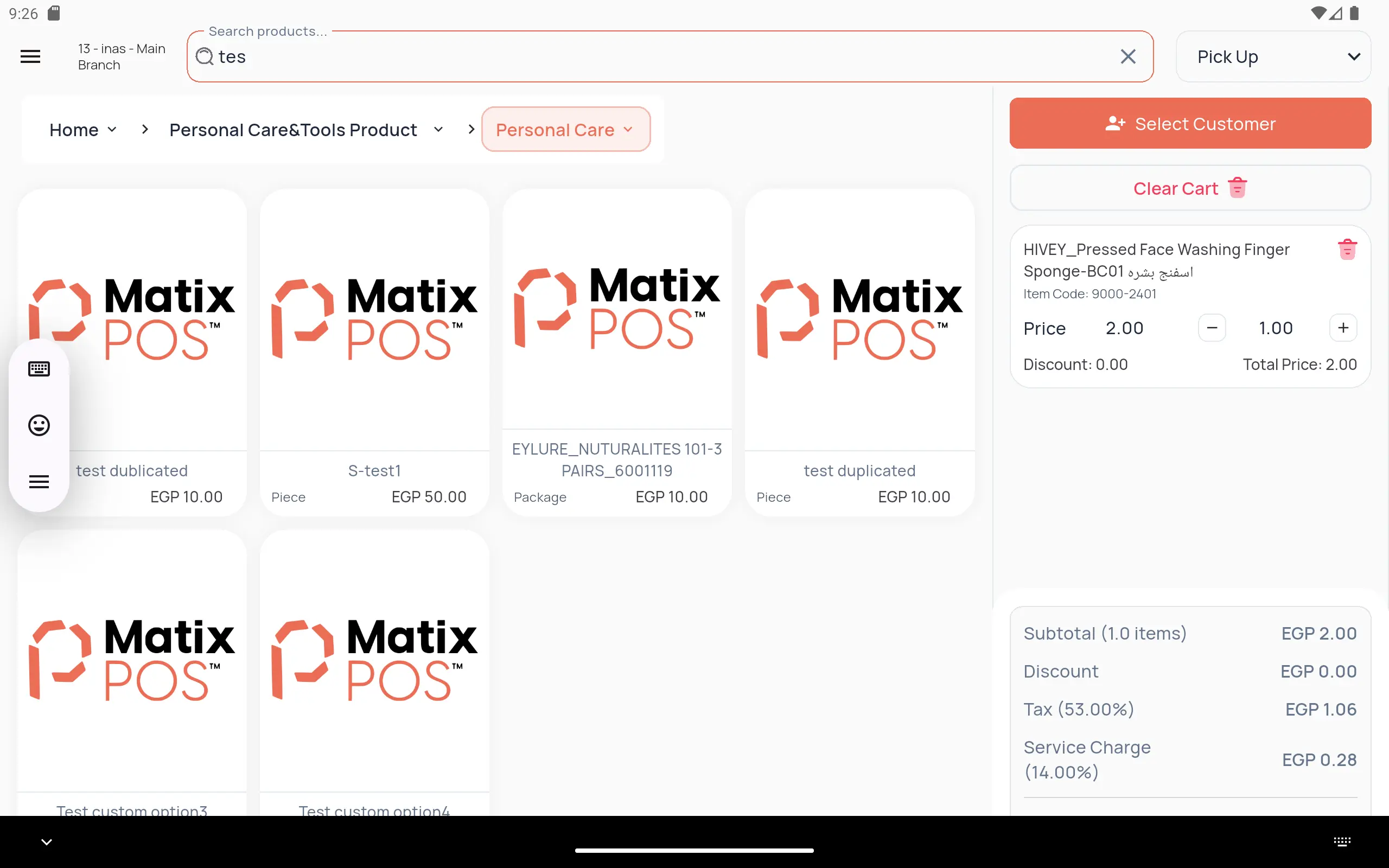Click the search magnifier icon
Viewport: 1389px width, 868px height.
(x=205, y=56)
